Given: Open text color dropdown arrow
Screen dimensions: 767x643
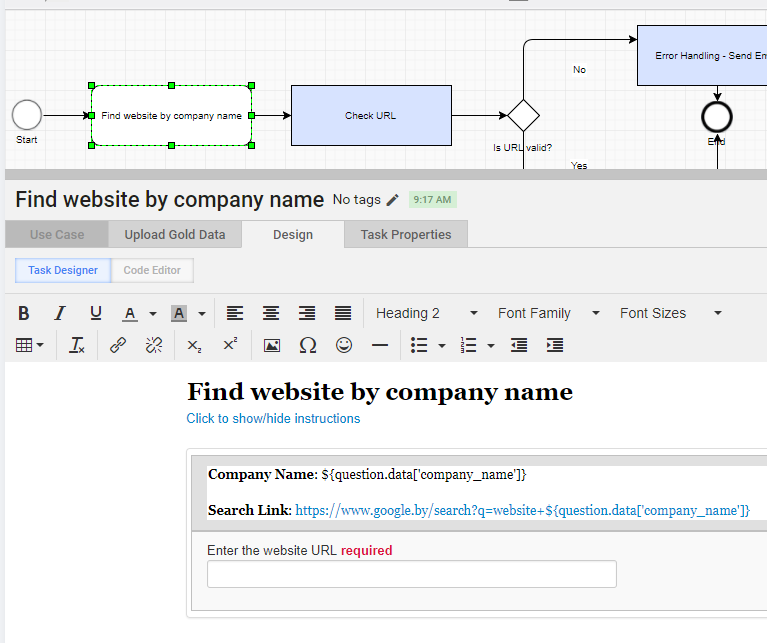Looking at the screenshot, I should pyautogui.click(x=153, y=313).
